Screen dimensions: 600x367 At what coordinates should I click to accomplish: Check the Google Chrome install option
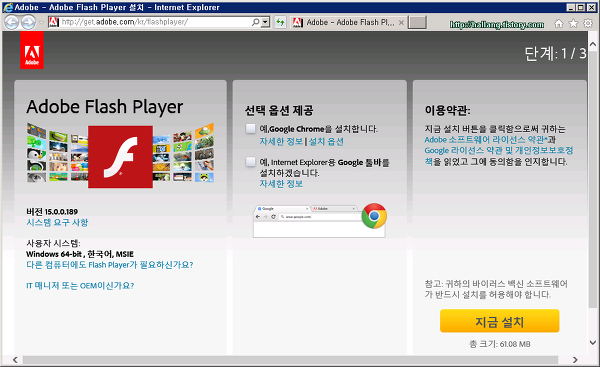[251, 129]
